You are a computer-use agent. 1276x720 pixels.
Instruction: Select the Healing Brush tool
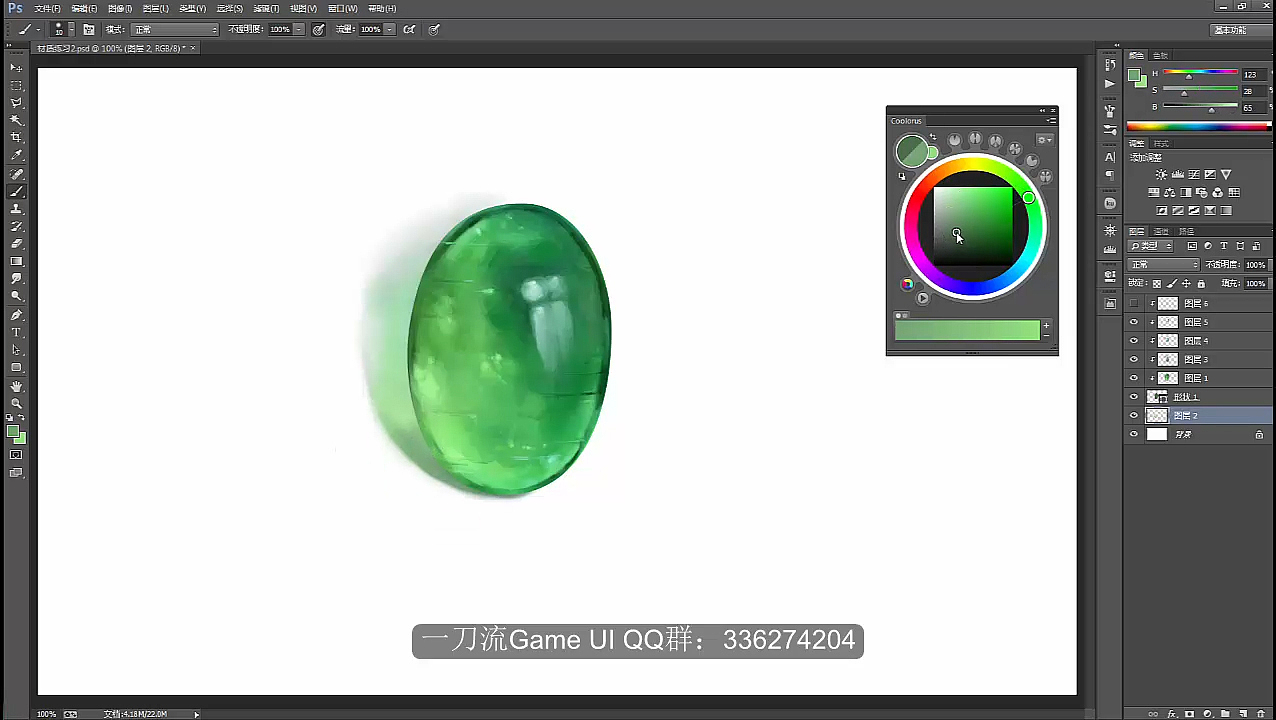(16, 174)
